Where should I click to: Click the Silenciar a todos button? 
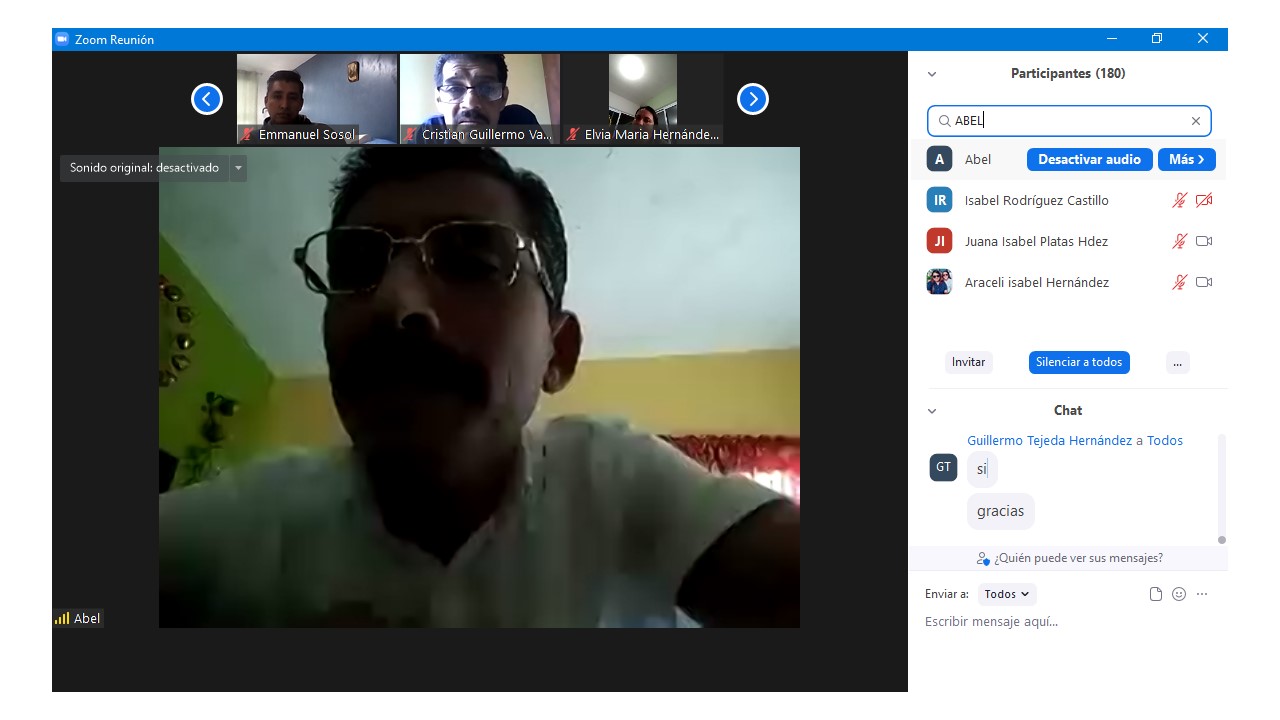pyautogui.click(x=1078, y=362)
